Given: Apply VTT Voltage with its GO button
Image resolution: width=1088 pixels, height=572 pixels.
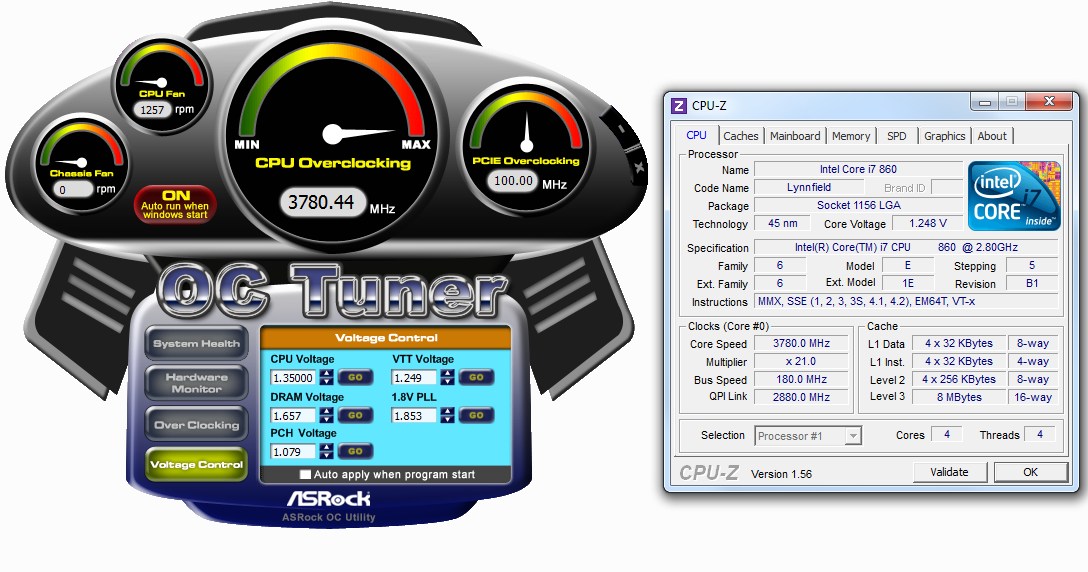Looking at the screenshot, I should tap(476, 378).
